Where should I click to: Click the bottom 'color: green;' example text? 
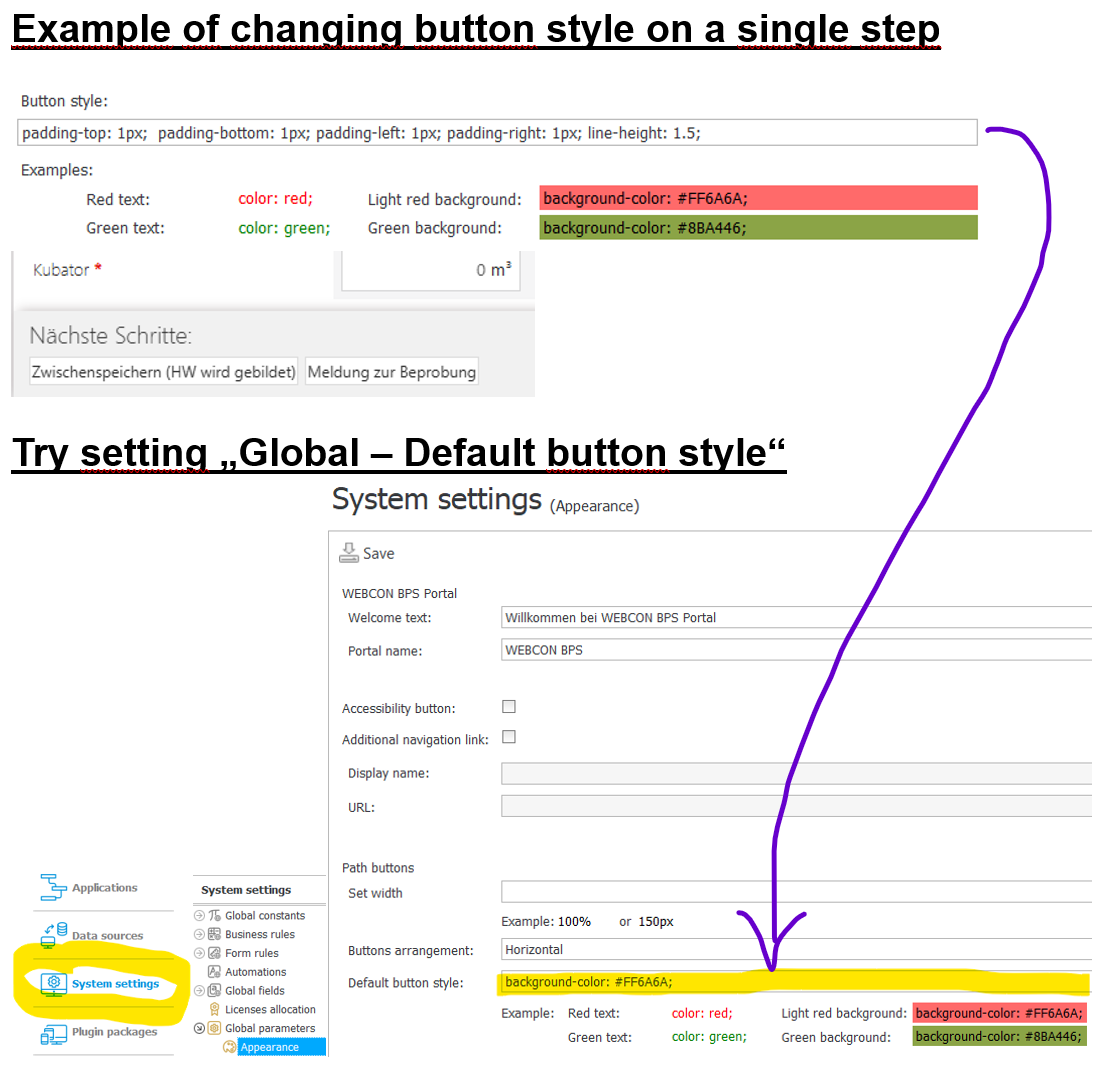pos(709,1036)
